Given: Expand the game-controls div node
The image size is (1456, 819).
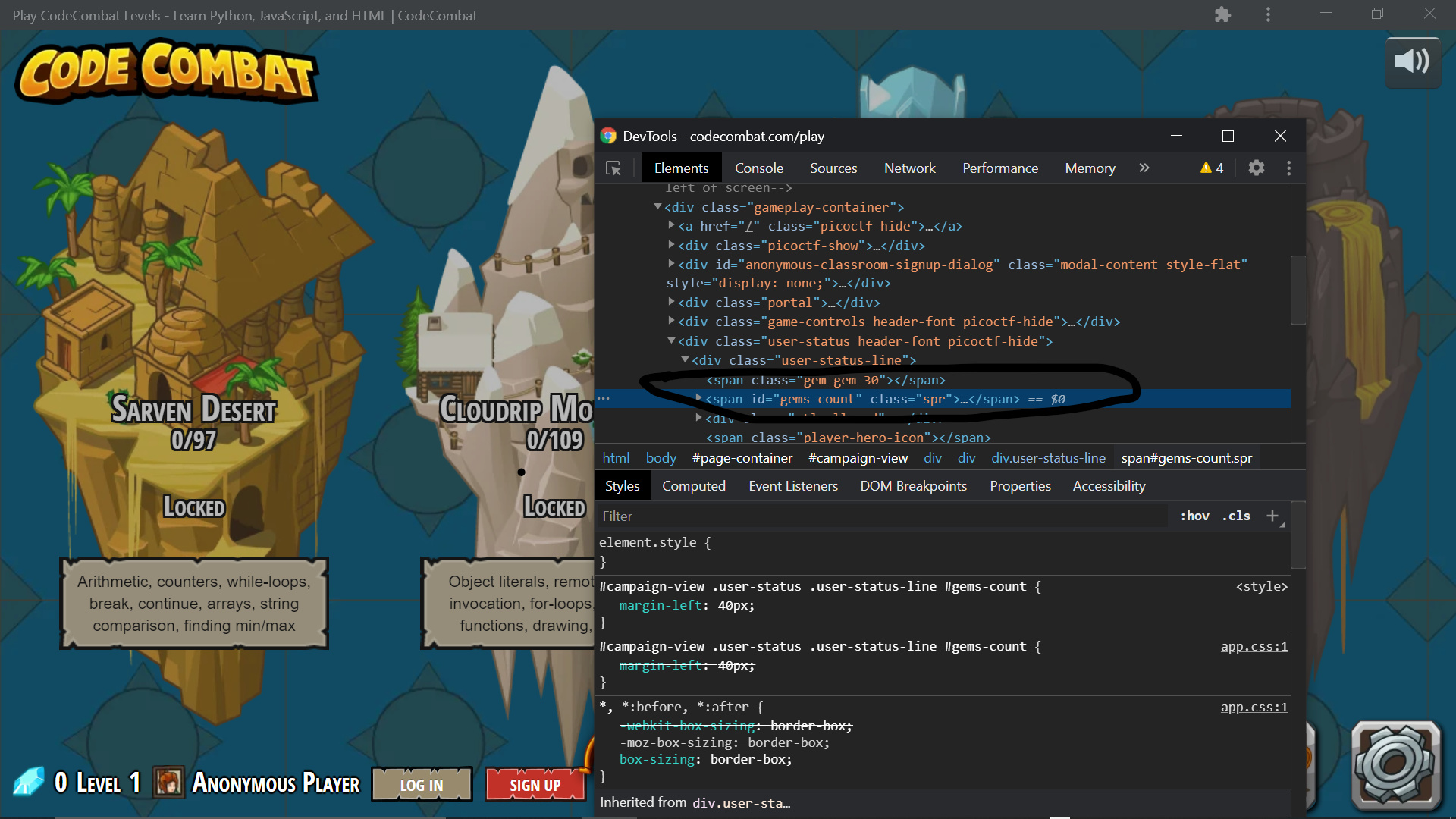Looking at the screenshot, I should tap(671, 322).
